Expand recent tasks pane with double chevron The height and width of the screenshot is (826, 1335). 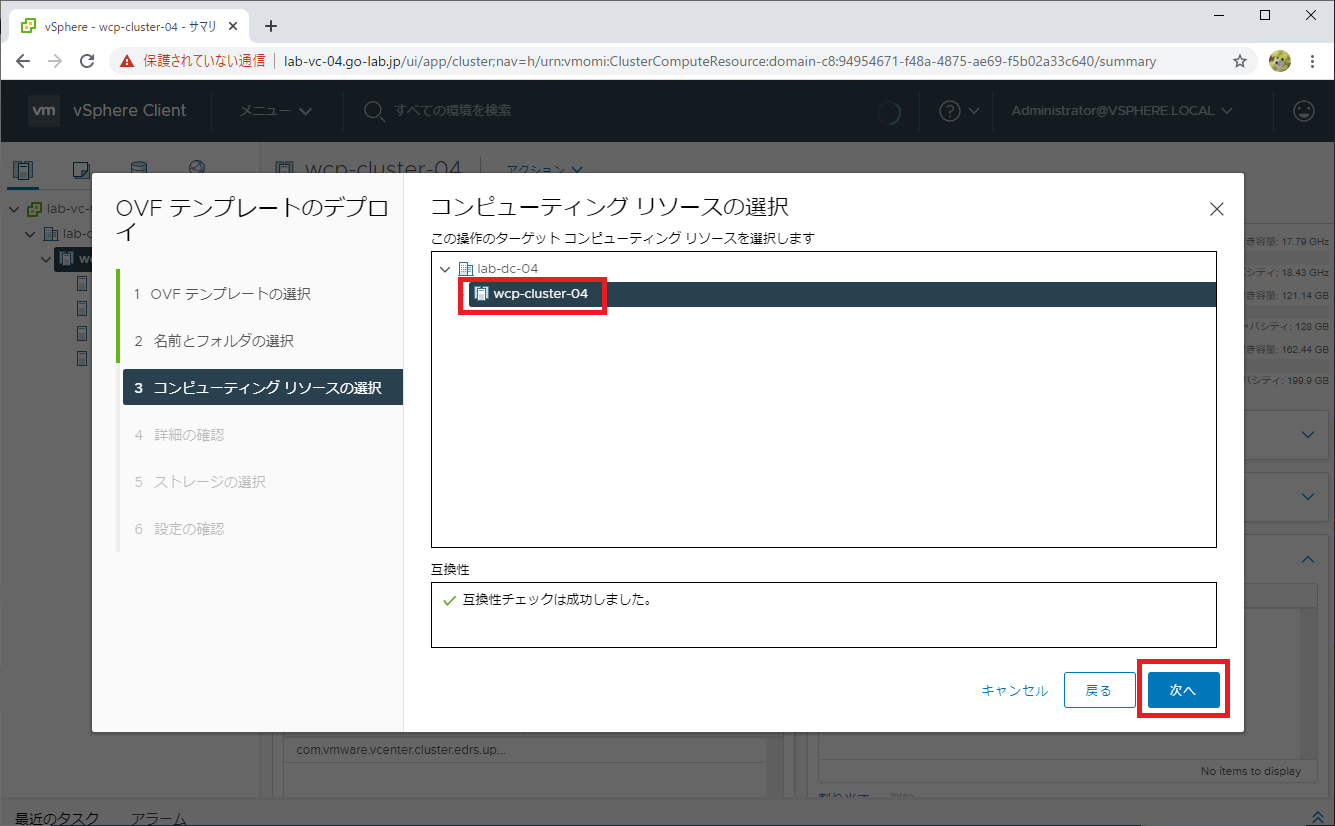[x=1317, y=817]
